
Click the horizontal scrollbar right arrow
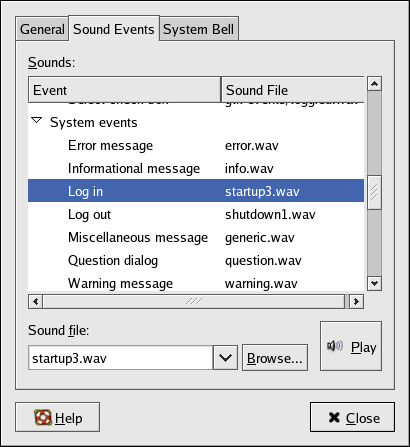click(356, 302)
